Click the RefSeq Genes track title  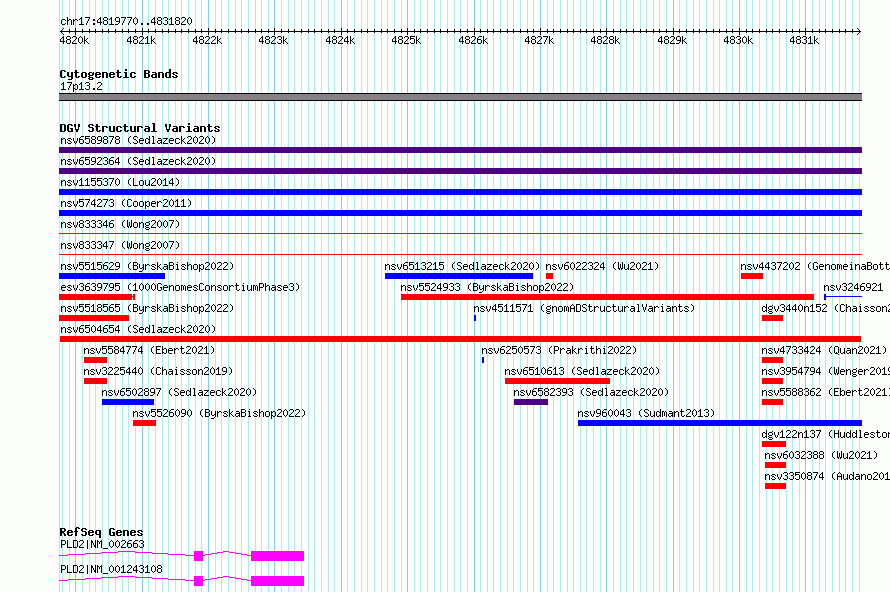tap(101, 532)
